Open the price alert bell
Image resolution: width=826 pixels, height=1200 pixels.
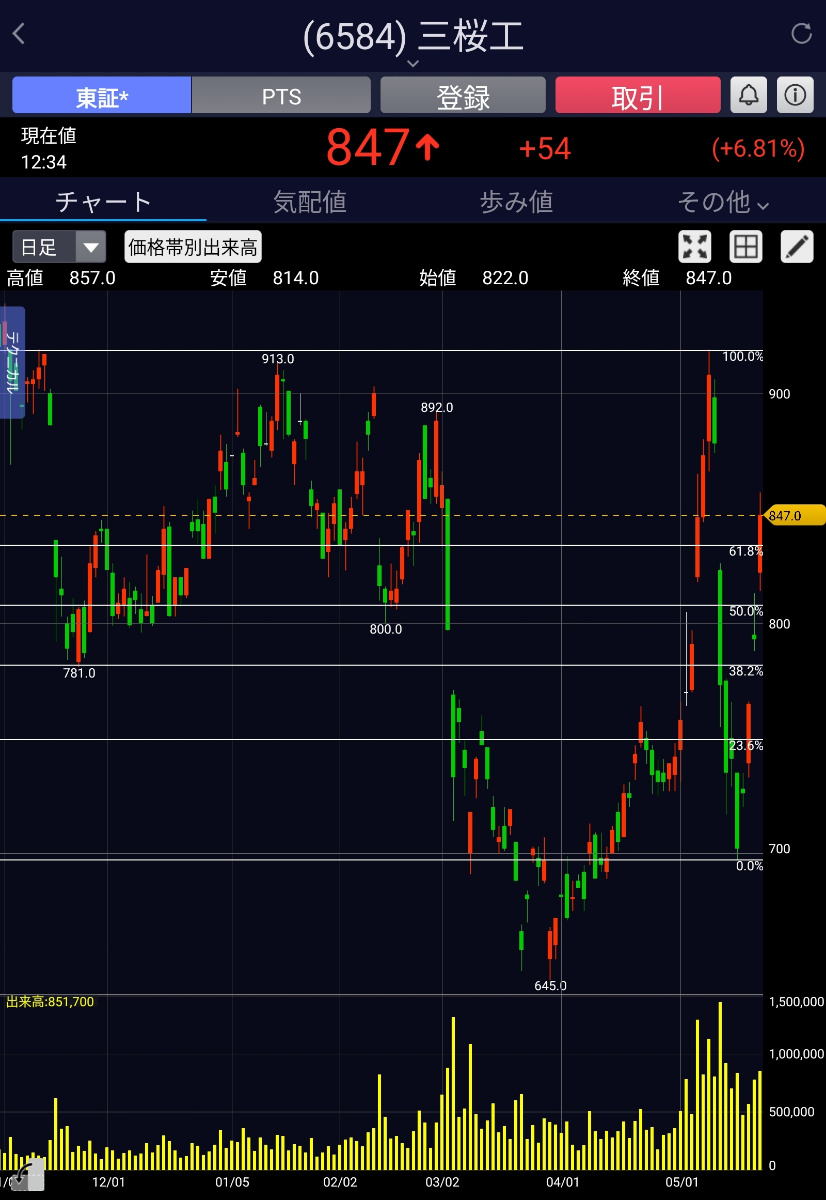coord(749,96)
